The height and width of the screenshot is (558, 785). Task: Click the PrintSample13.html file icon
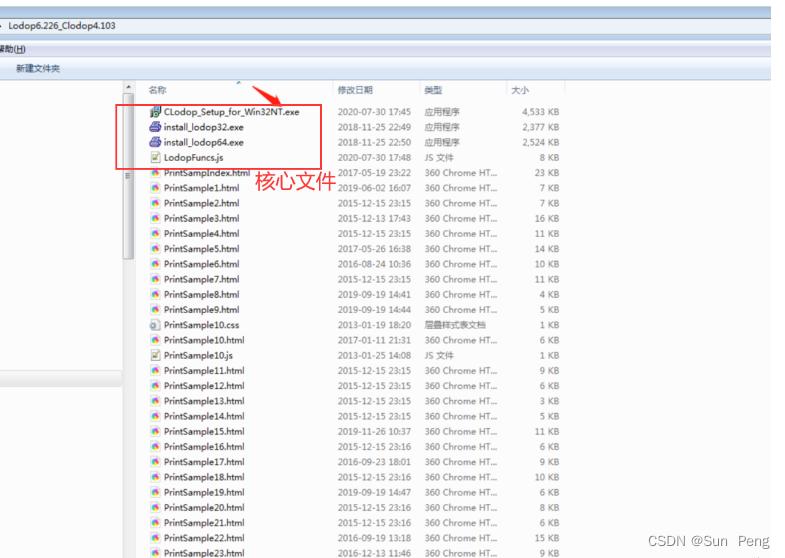coord(155,401)
